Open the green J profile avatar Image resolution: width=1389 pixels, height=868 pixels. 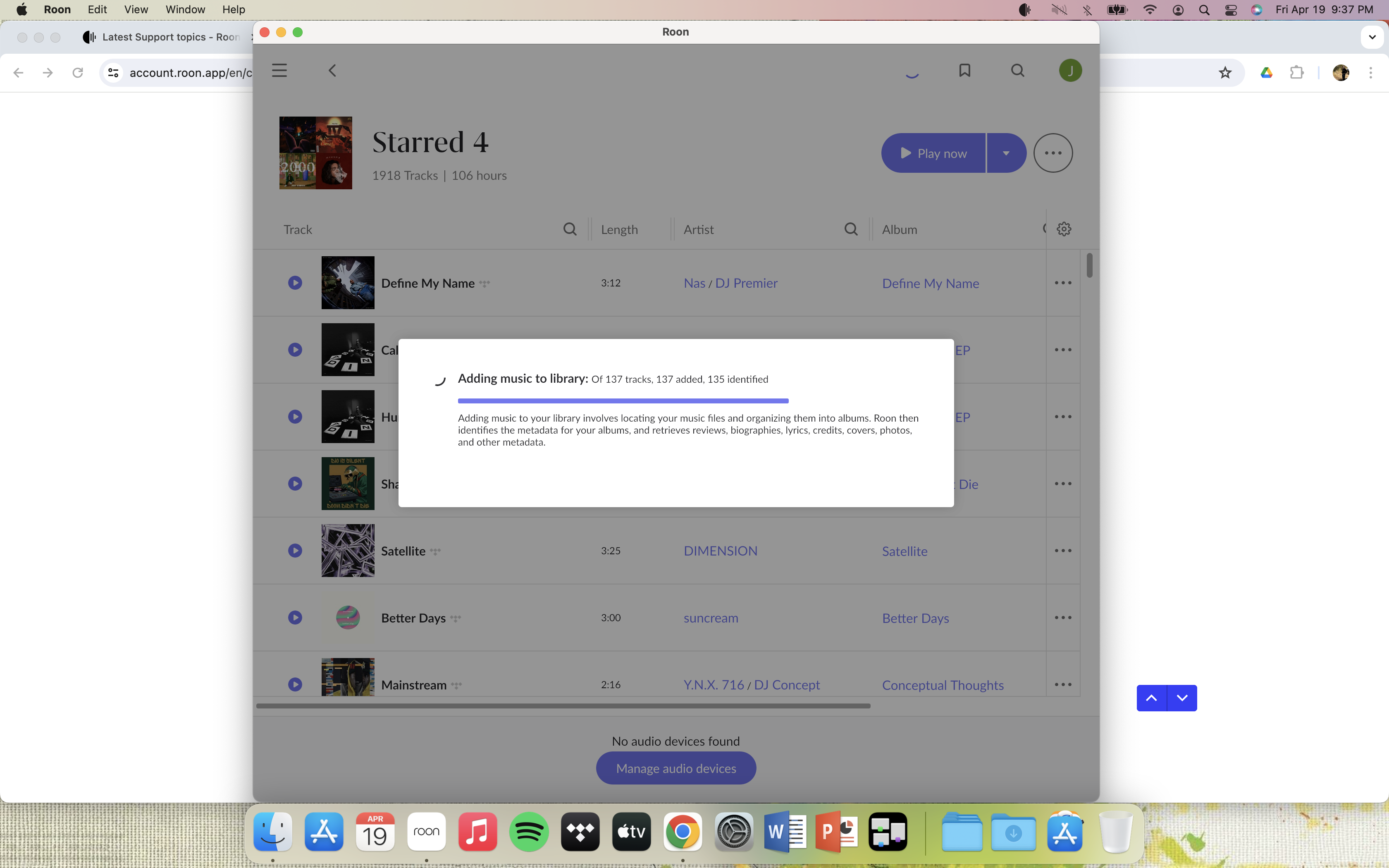coord(1070,71)
